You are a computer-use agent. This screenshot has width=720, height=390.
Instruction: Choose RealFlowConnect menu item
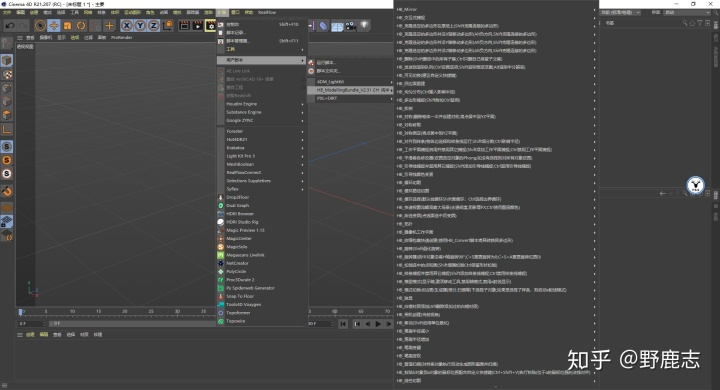pyautogui.click(x=243, y=173)
